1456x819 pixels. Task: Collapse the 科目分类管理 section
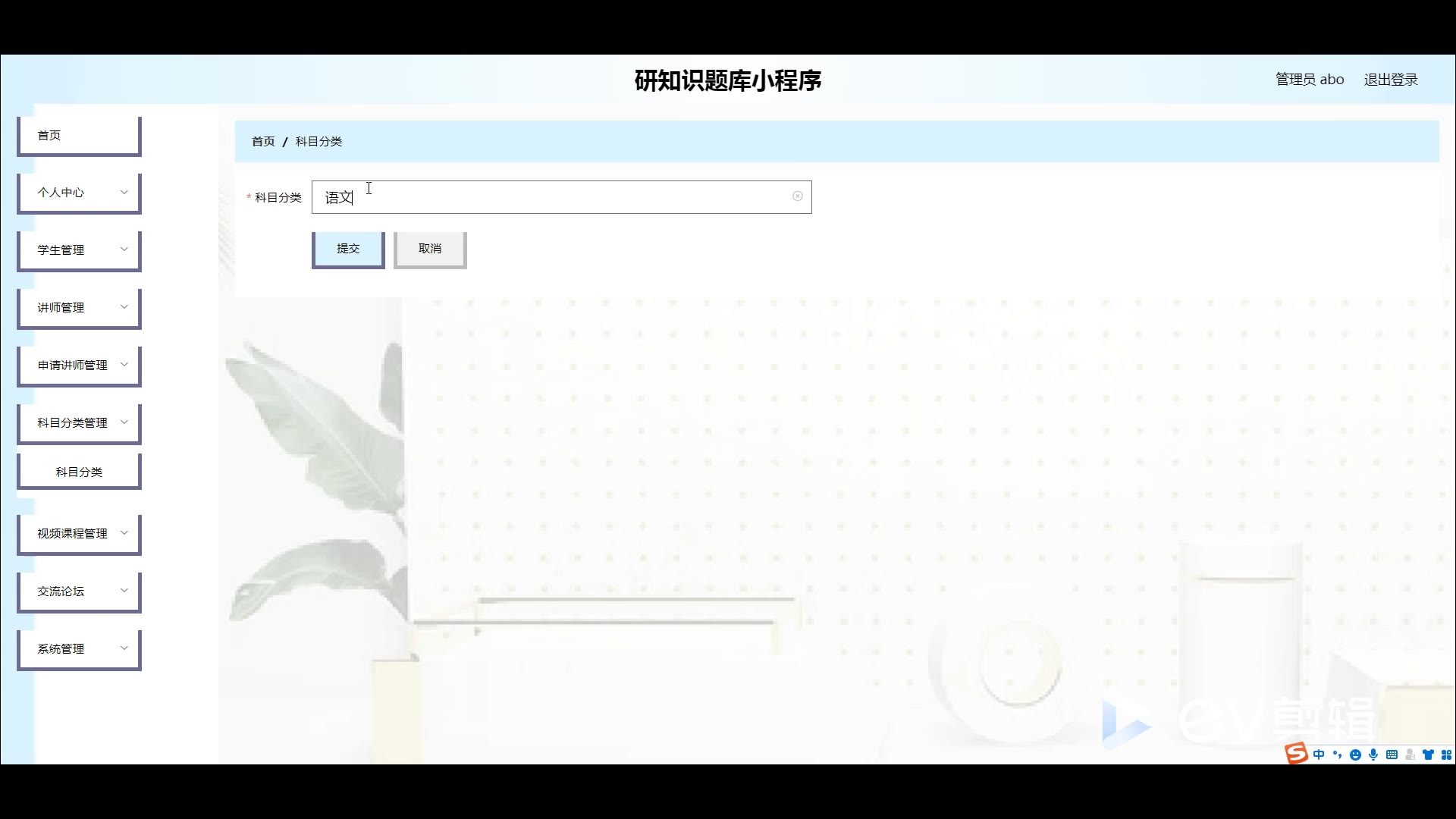(x=79, y=423)
